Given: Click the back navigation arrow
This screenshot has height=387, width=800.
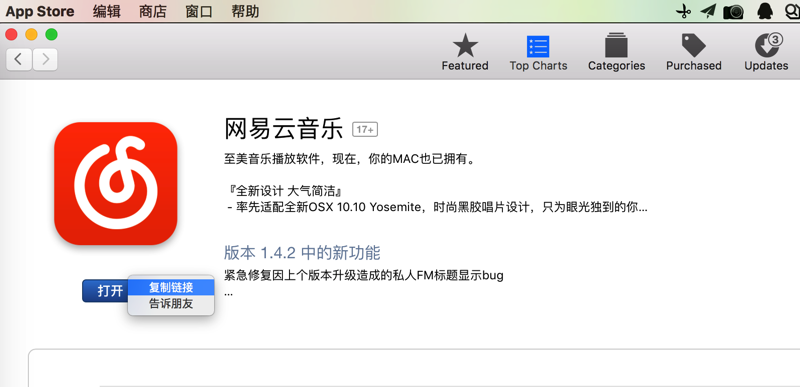Looking at the screenshot, I should (19, 60).
